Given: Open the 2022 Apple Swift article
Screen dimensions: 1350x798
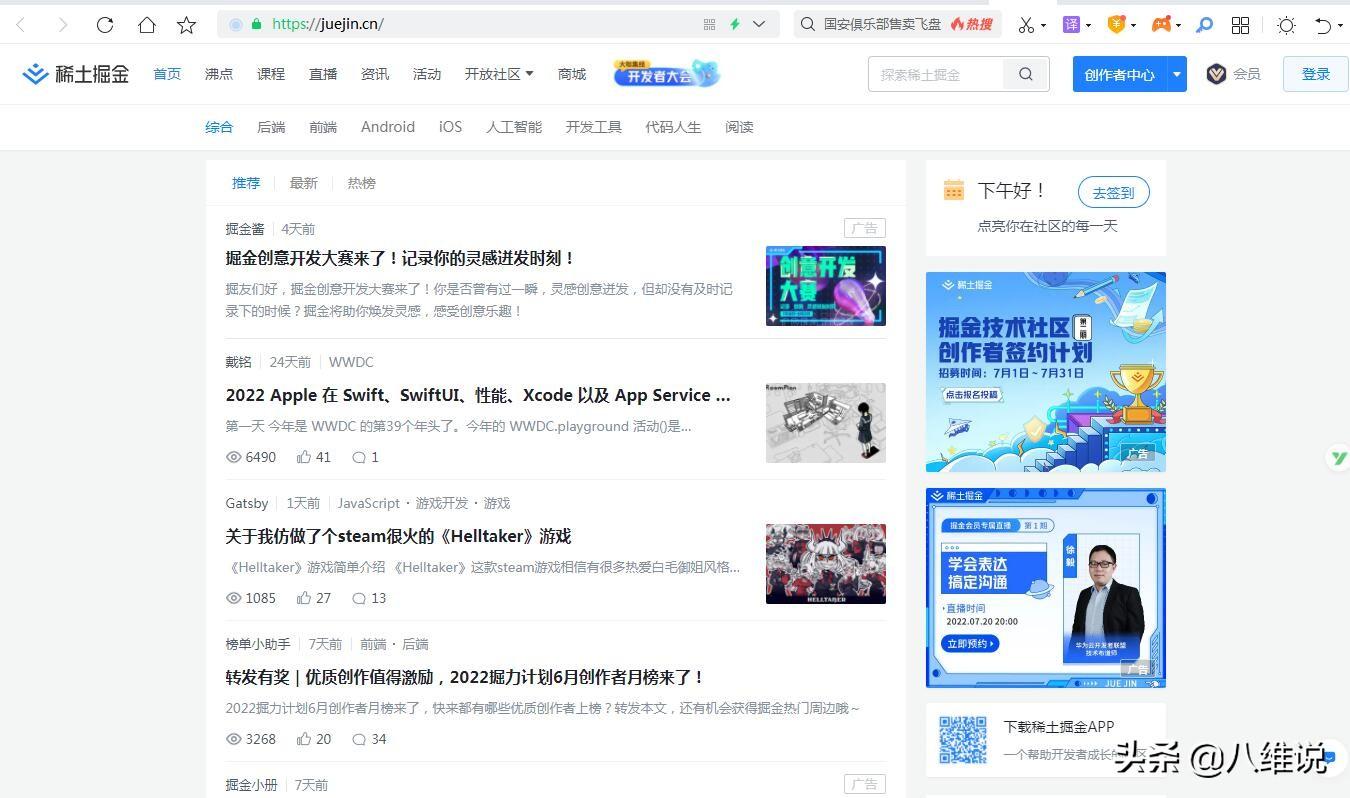Looking at the screenshot, I should pos(478,395).
